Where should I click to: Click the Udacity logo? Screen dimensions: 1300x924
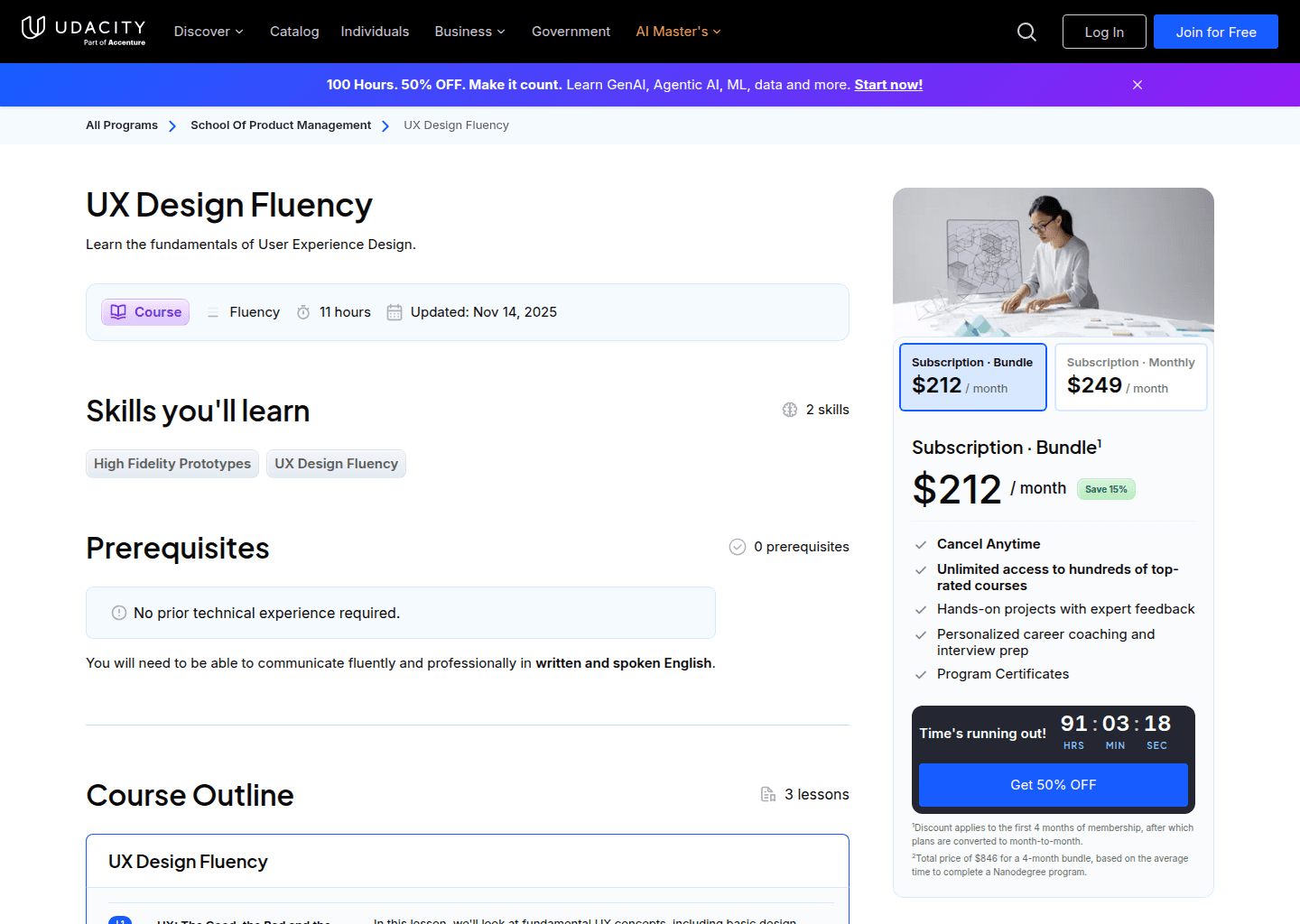[83, 31]
